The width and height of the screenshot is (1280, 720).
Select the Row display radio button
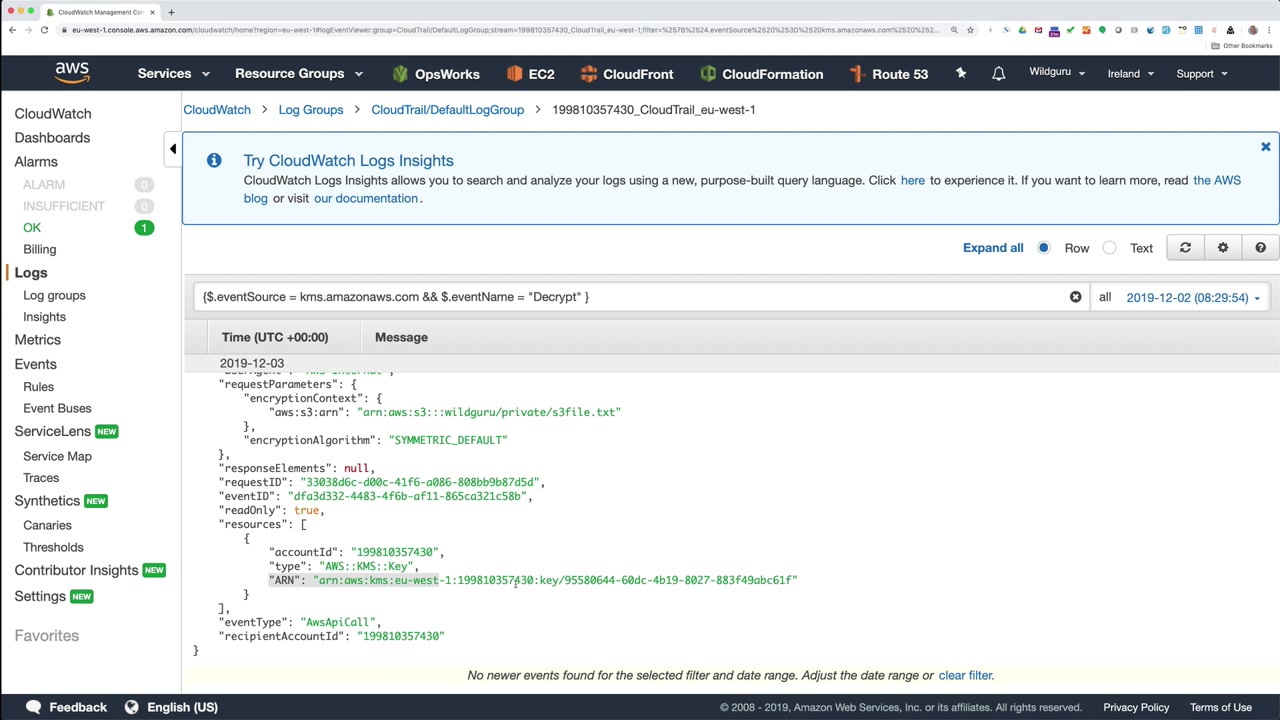pos(1044,248)
